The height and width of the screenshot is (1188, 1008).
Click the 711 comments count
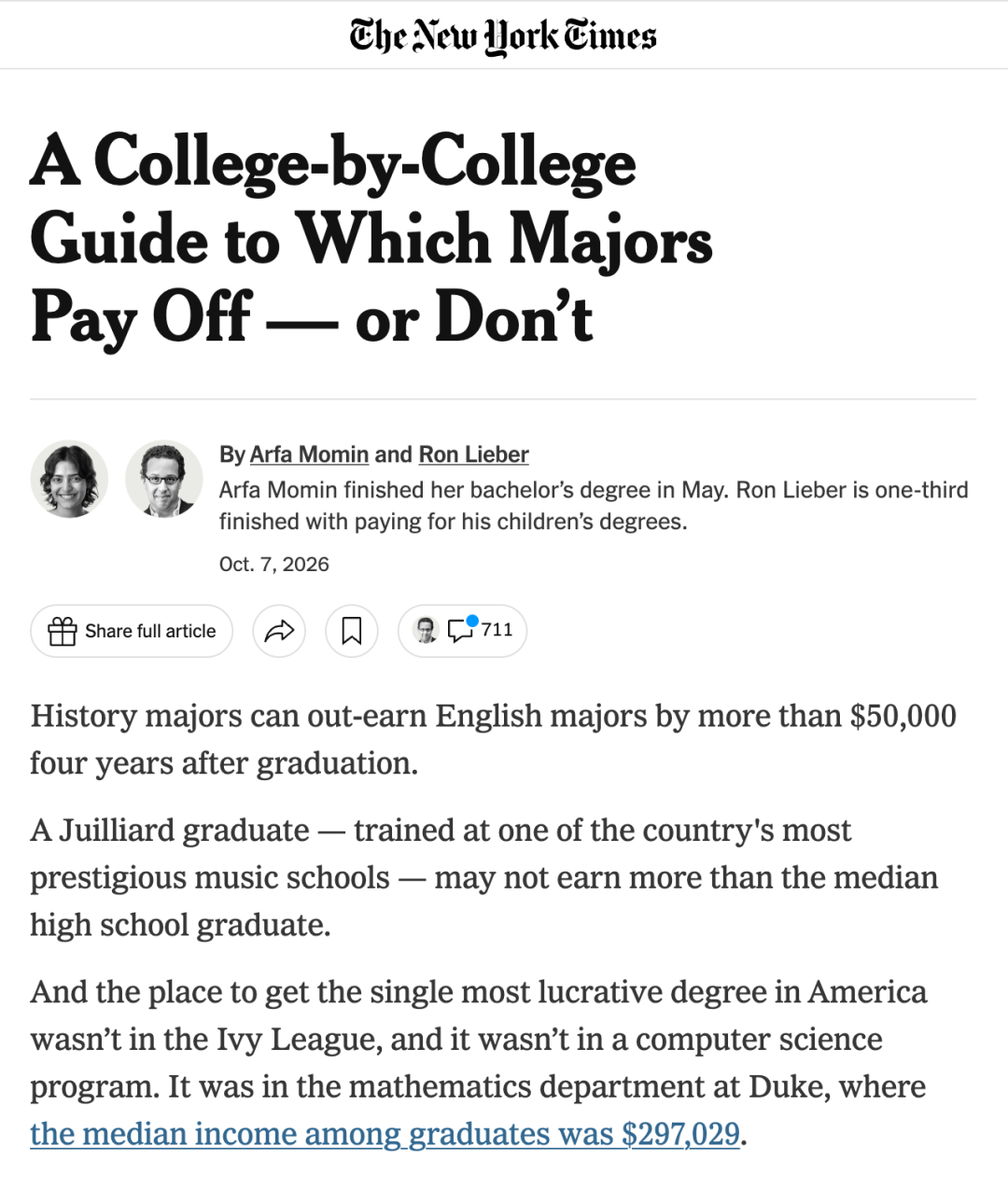click(x=497, y=630)
